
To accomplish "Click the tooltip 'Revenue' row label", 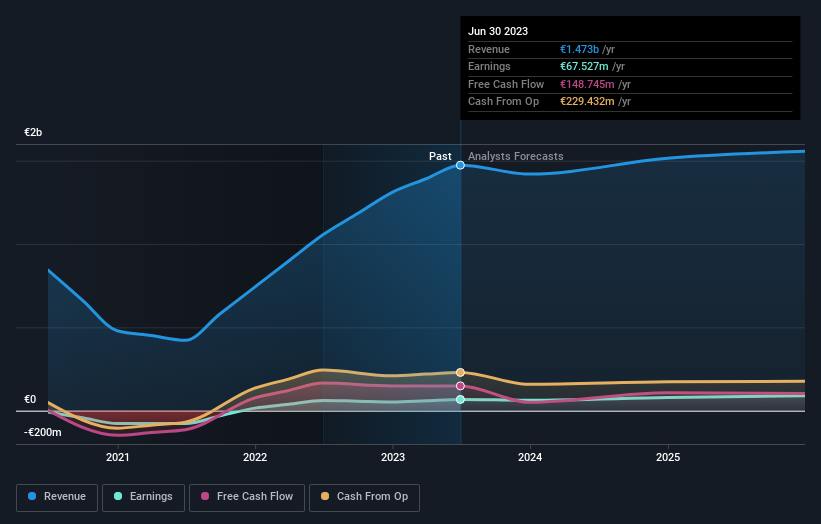I will coord(489,49).
